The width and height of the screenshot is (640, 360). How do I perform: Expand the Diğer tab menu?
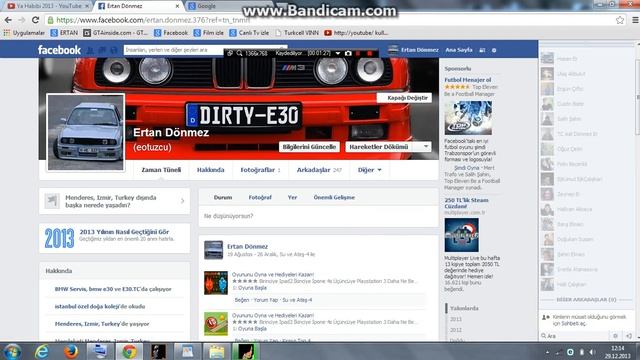(x=369, y=170)
